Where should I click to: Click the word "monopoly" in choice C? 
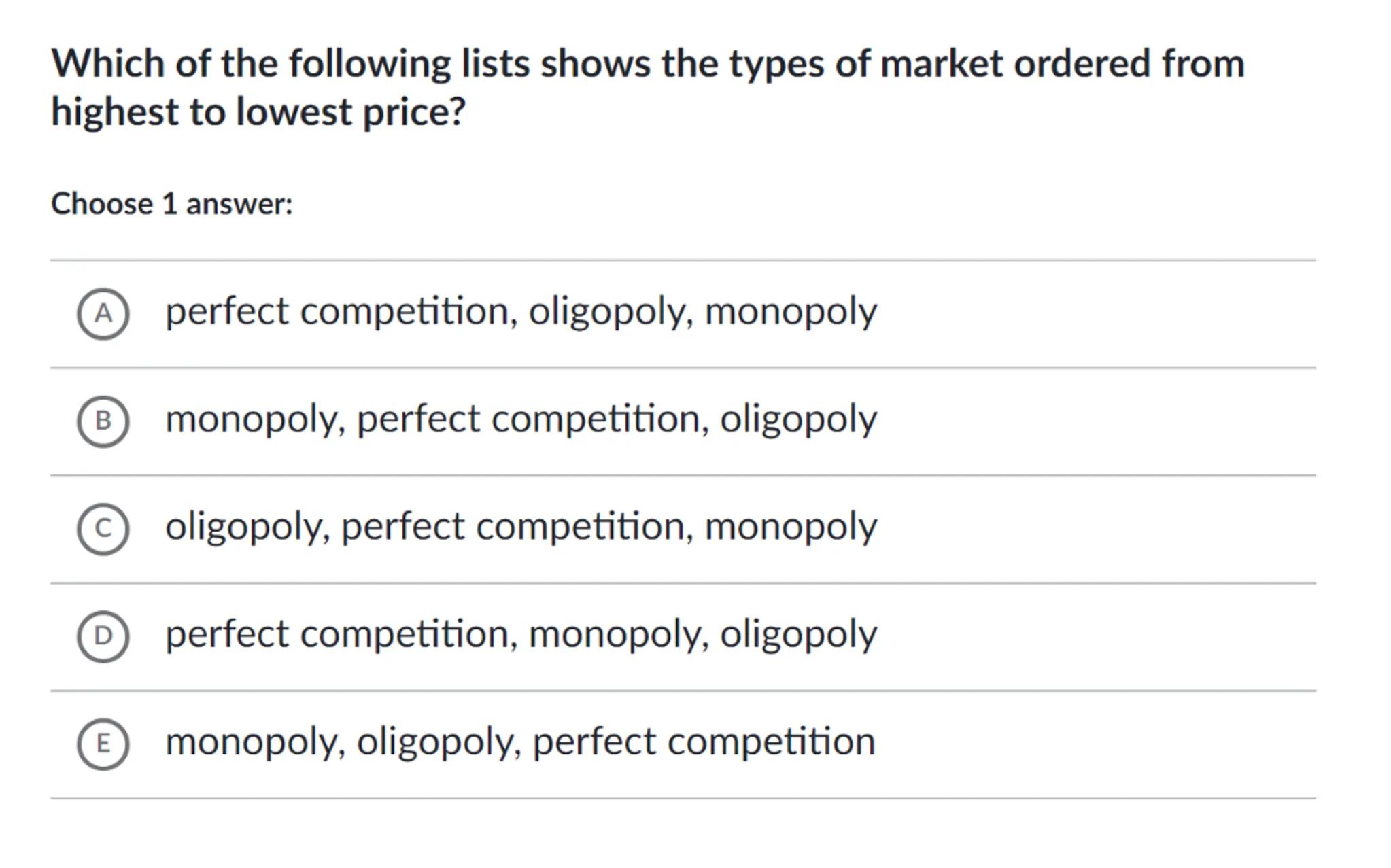[791, 527]
